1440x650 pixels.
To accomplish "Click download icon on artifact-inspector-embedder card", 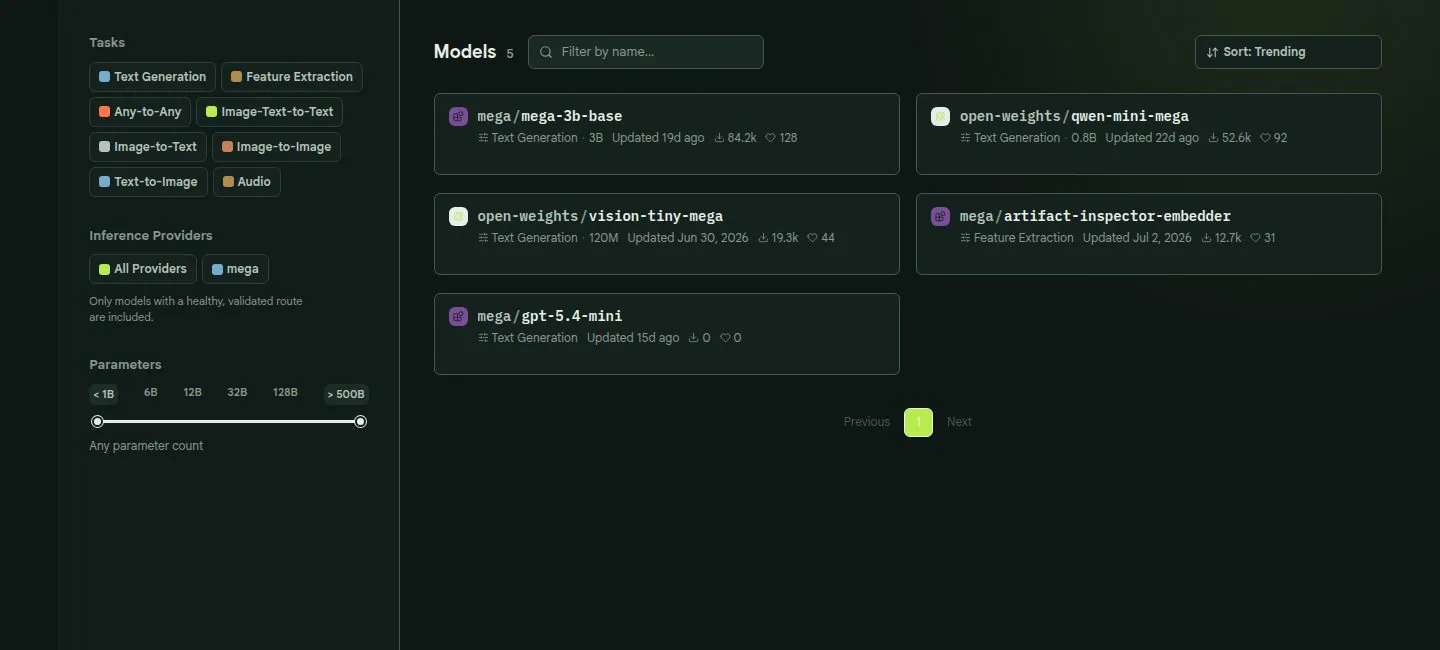I will [x=1206, y=238].
